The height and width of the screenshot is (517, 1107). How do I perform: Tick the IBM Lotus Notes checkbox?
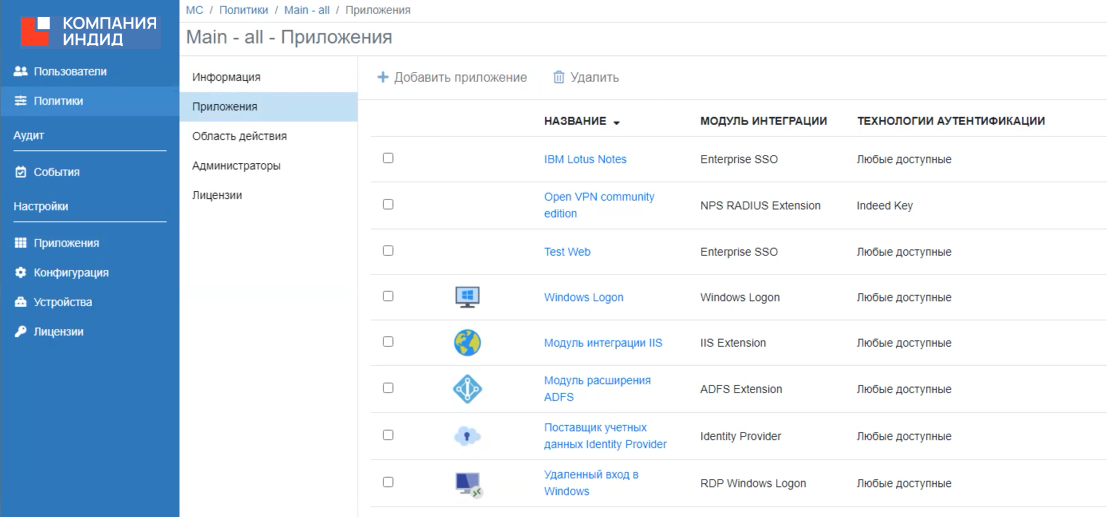[388, 158]
